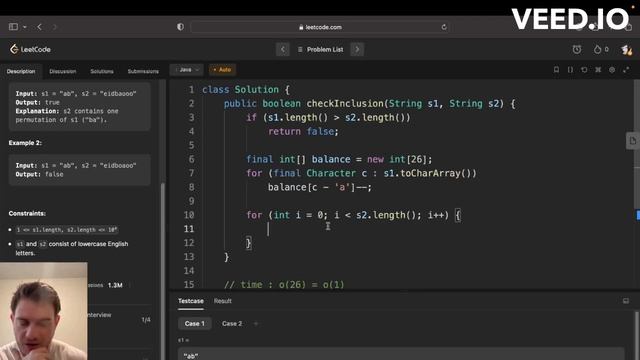Collapse the testcase console panel
Screen dimensions: 640x360
tap(626, 301)
